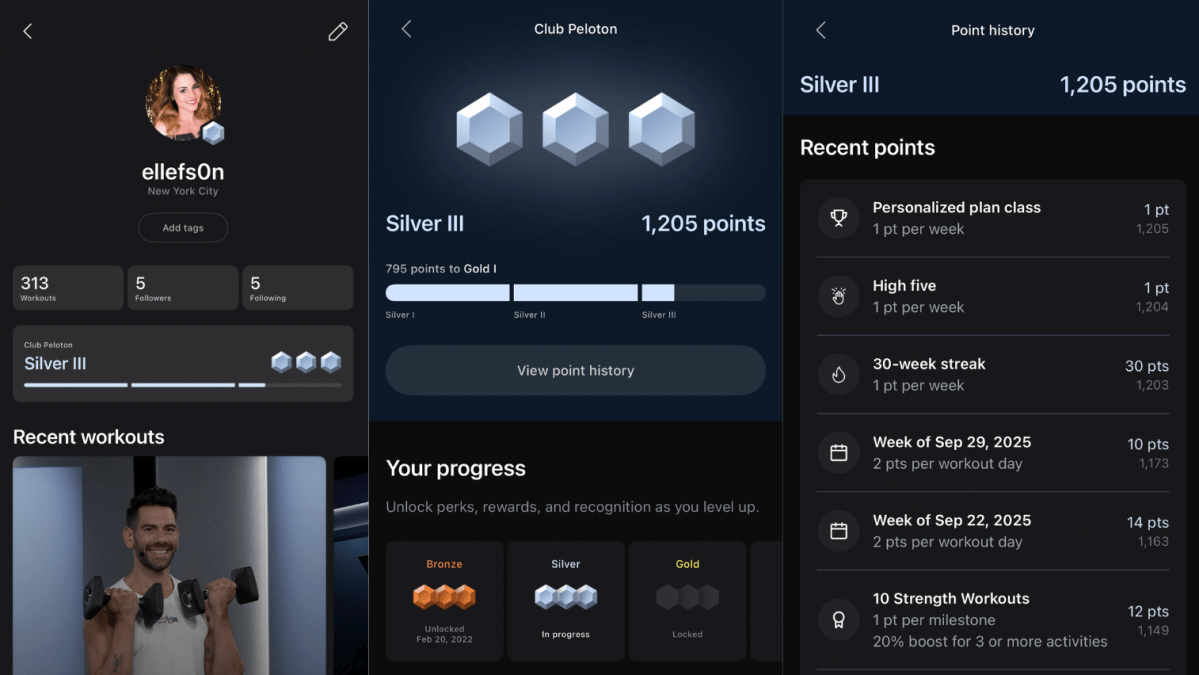Viewport: 1199px width, 675px height.
Task: Click the Add tags button
Action: (x=183, y=228)
